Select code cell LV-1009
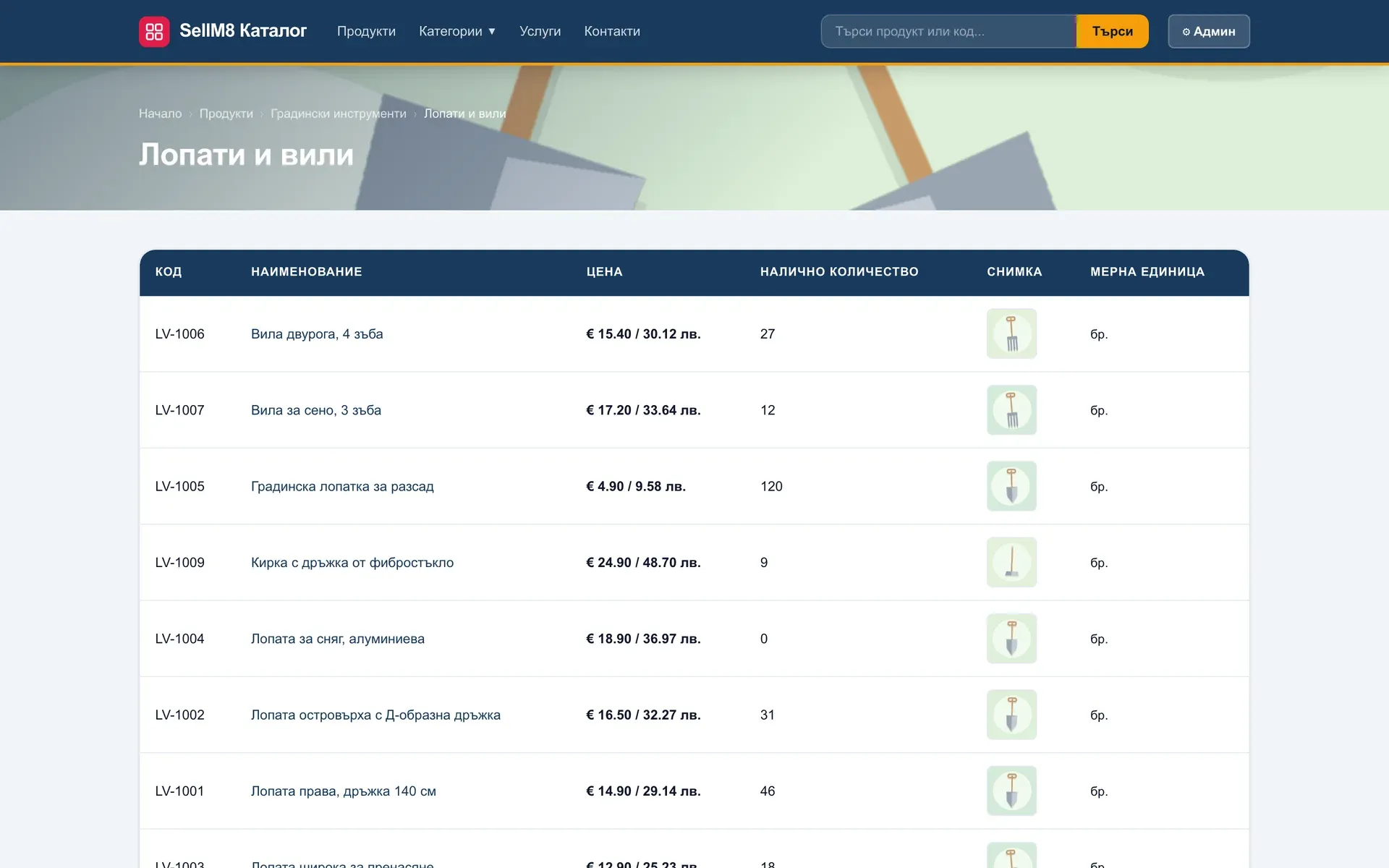This screenshot has width=1389, height=868. 180,562
